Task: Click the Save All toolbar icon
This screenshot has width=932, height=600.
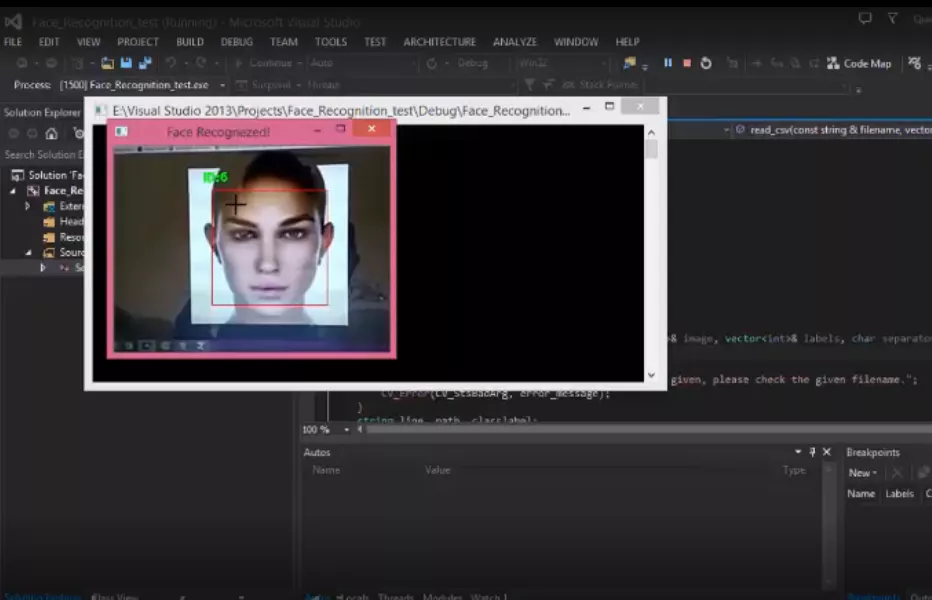Action: 144,63
